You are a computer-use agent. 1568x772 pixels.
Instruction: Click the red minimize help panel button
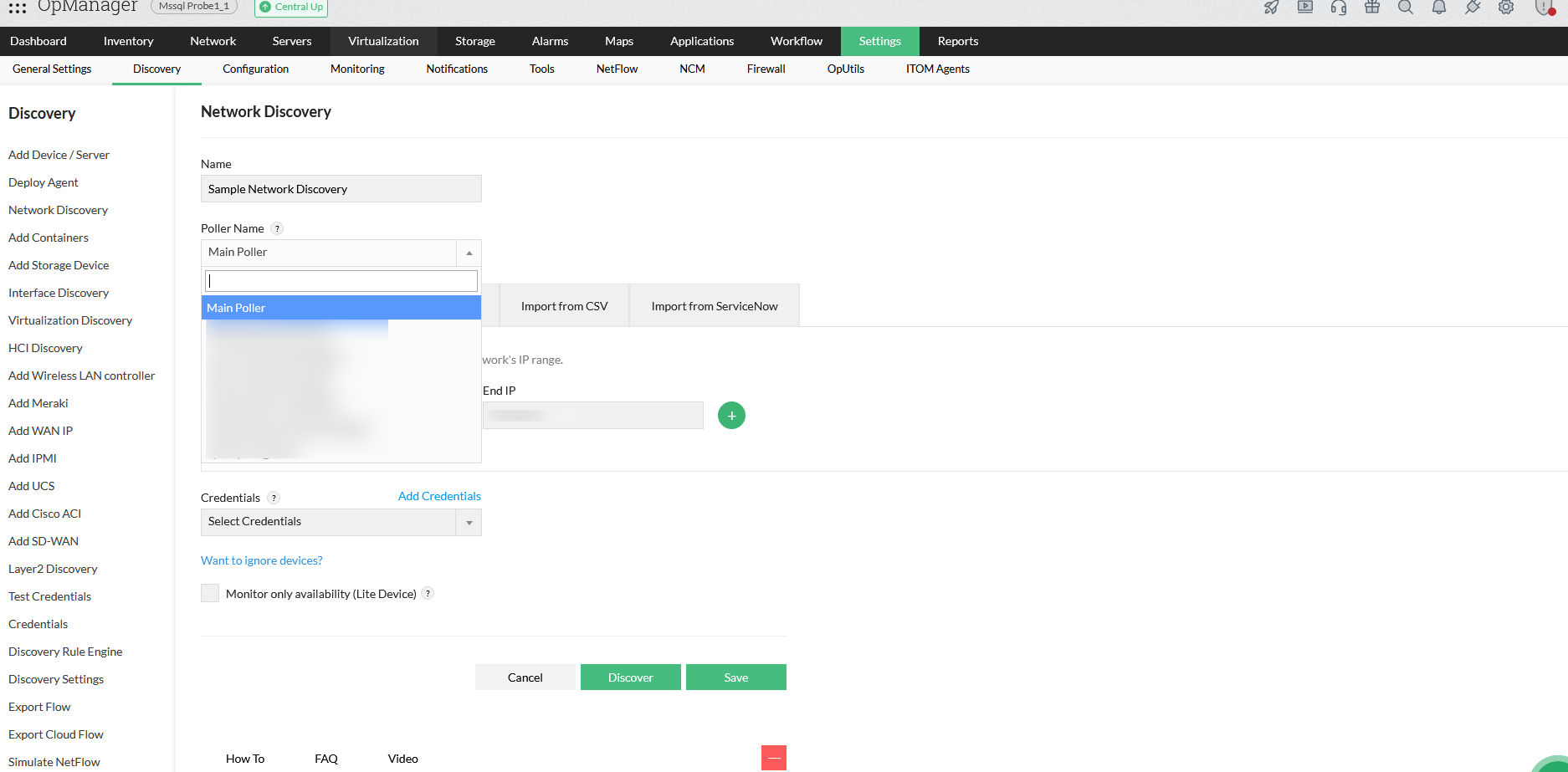[x=774, y=758]
